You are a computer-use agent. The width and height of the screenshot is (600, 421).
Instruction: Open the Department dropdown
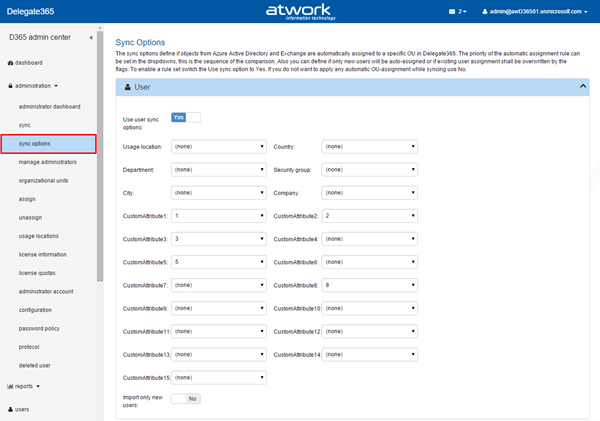(x=218, y=170)
